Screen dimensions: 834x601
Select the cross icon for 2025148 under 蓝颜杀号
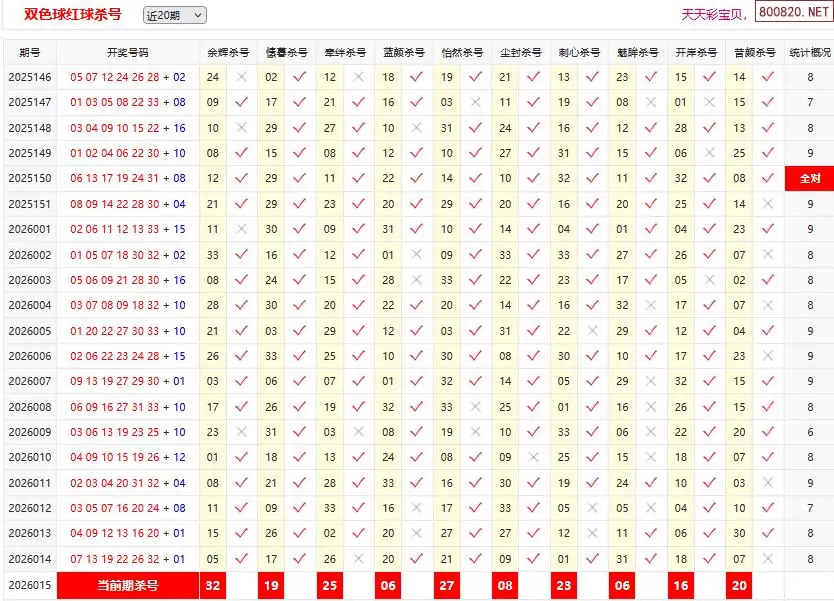click(416, 128)
